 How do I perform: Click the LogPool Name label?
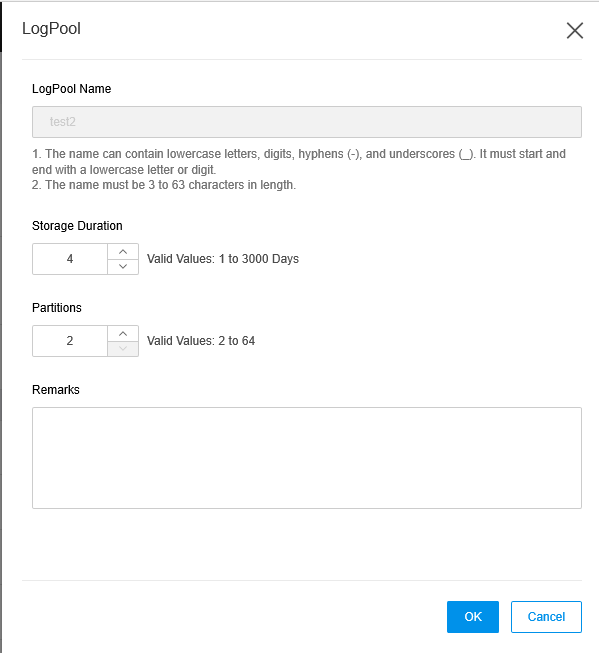(72, 89)
